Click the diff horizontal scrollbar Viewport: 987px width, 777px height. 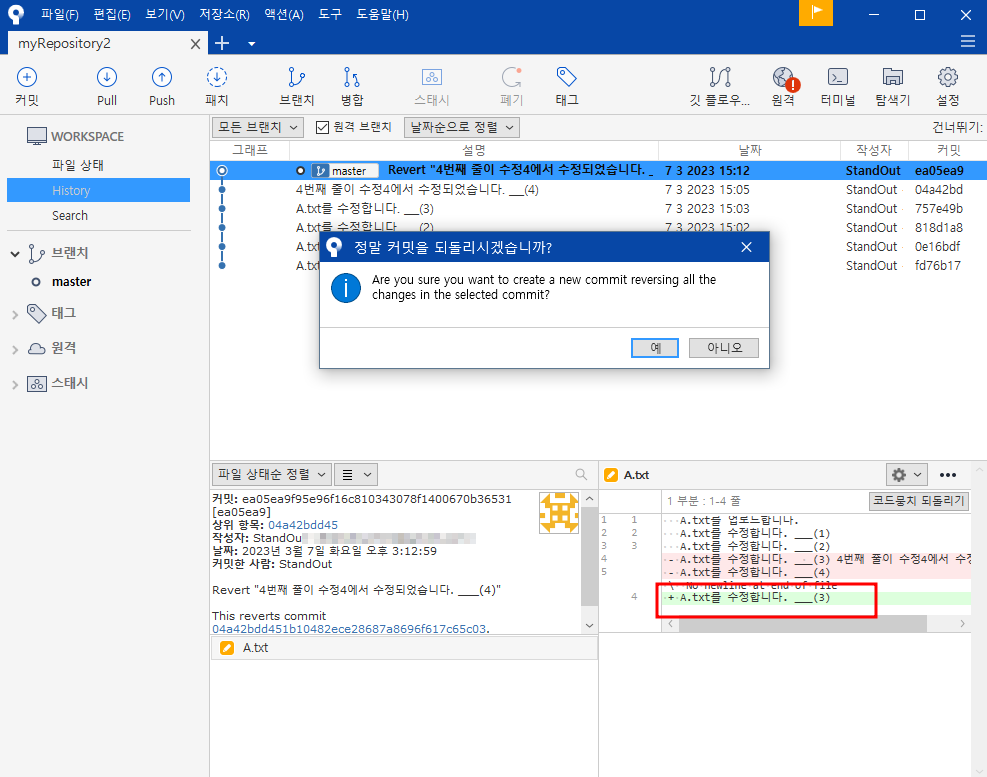click(x=803, y=623)
